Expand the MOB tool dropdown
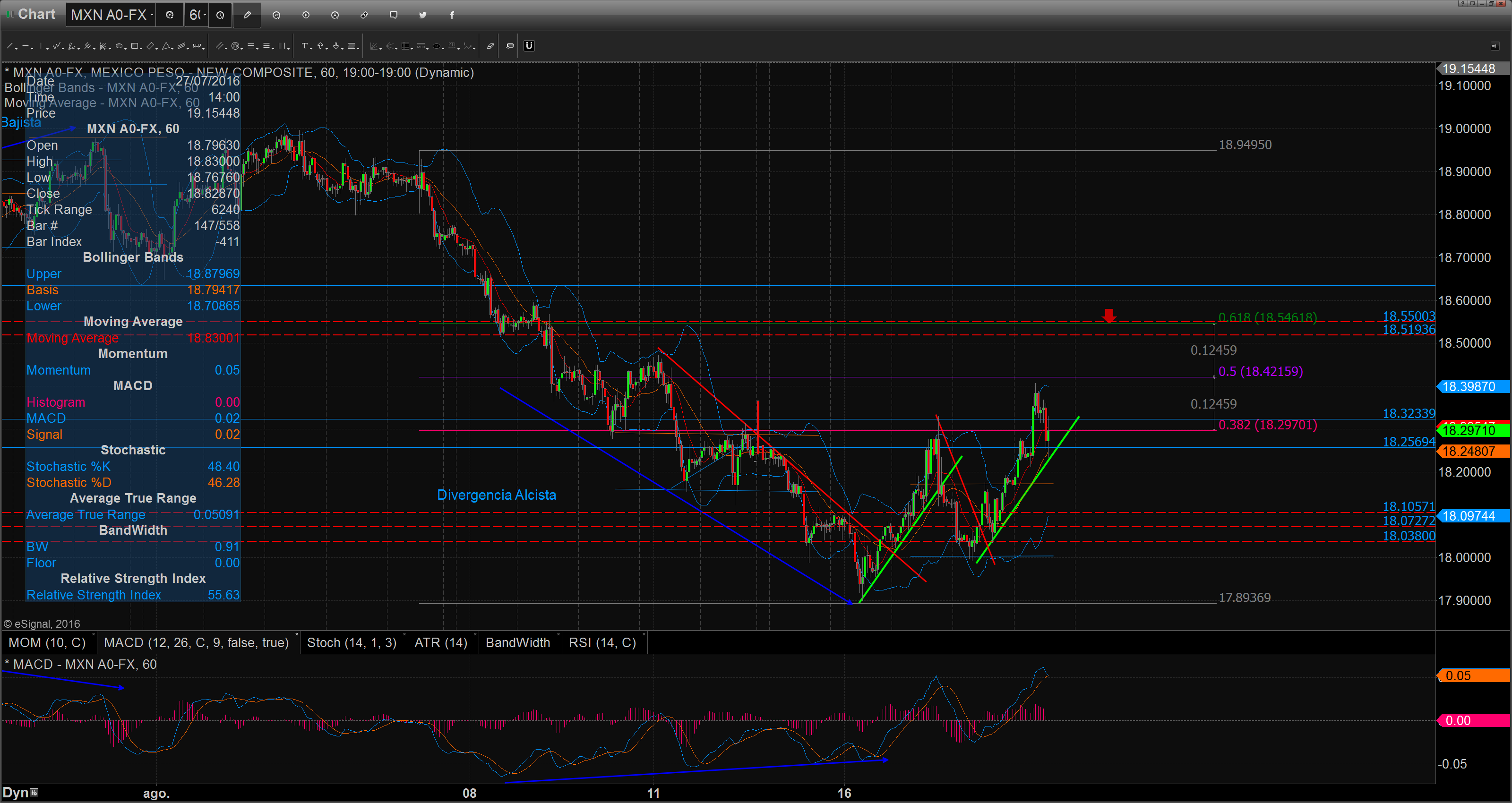The image size is (1512, 803). [x=428, y=48]
